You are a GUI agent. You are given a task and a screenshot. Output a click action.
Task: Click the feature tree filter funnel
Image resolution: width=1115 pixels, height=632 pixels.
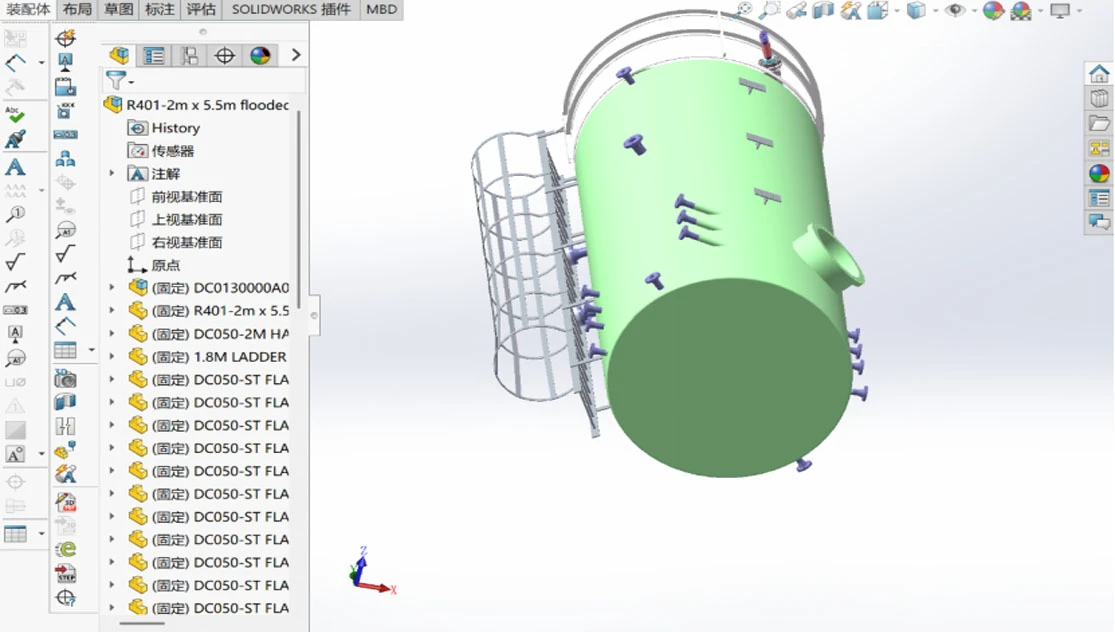(115, 80)
